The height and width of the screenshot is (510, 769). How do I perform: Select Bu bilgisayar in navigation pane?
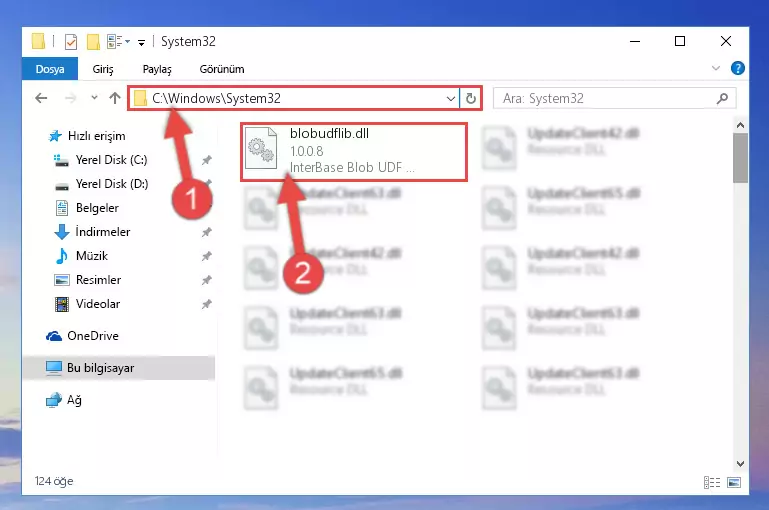100,368
